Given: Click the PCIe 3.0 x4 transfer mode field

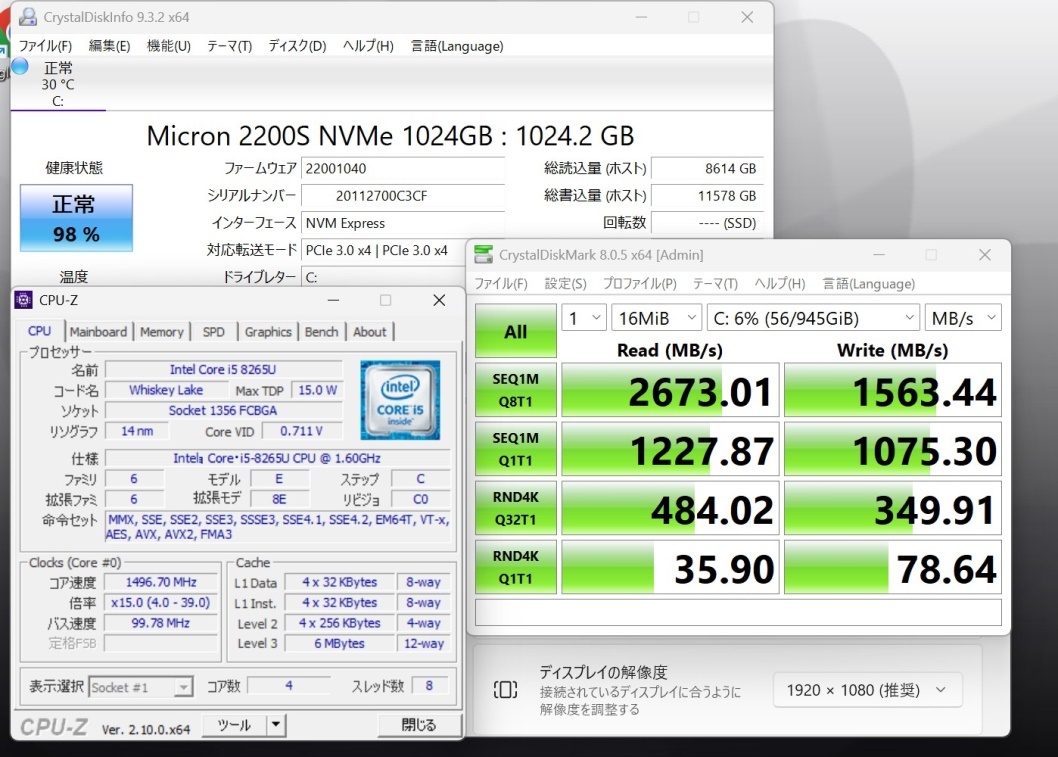Looking at the screenshot, I should [x=385, y=250].
